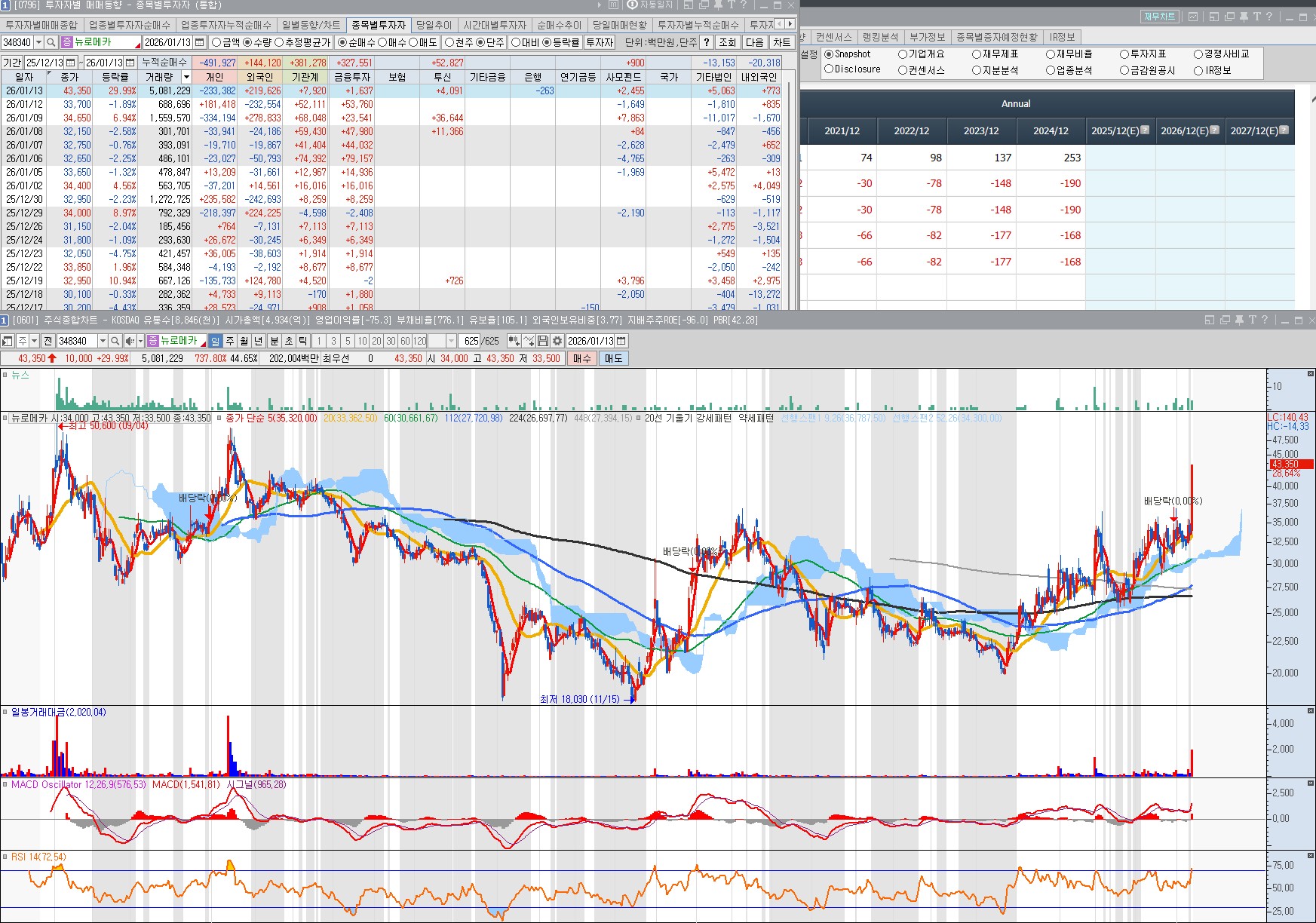Click the 조회 query button
This screenshot has height=923, width=1316.
click(727, 42)
